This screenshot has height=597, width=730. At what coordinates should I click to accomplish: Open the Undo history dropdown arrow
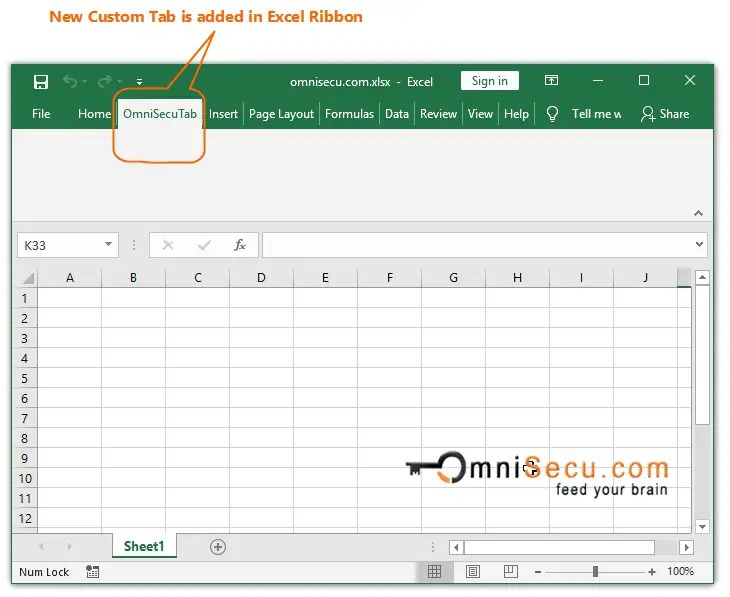click(85, 82)
